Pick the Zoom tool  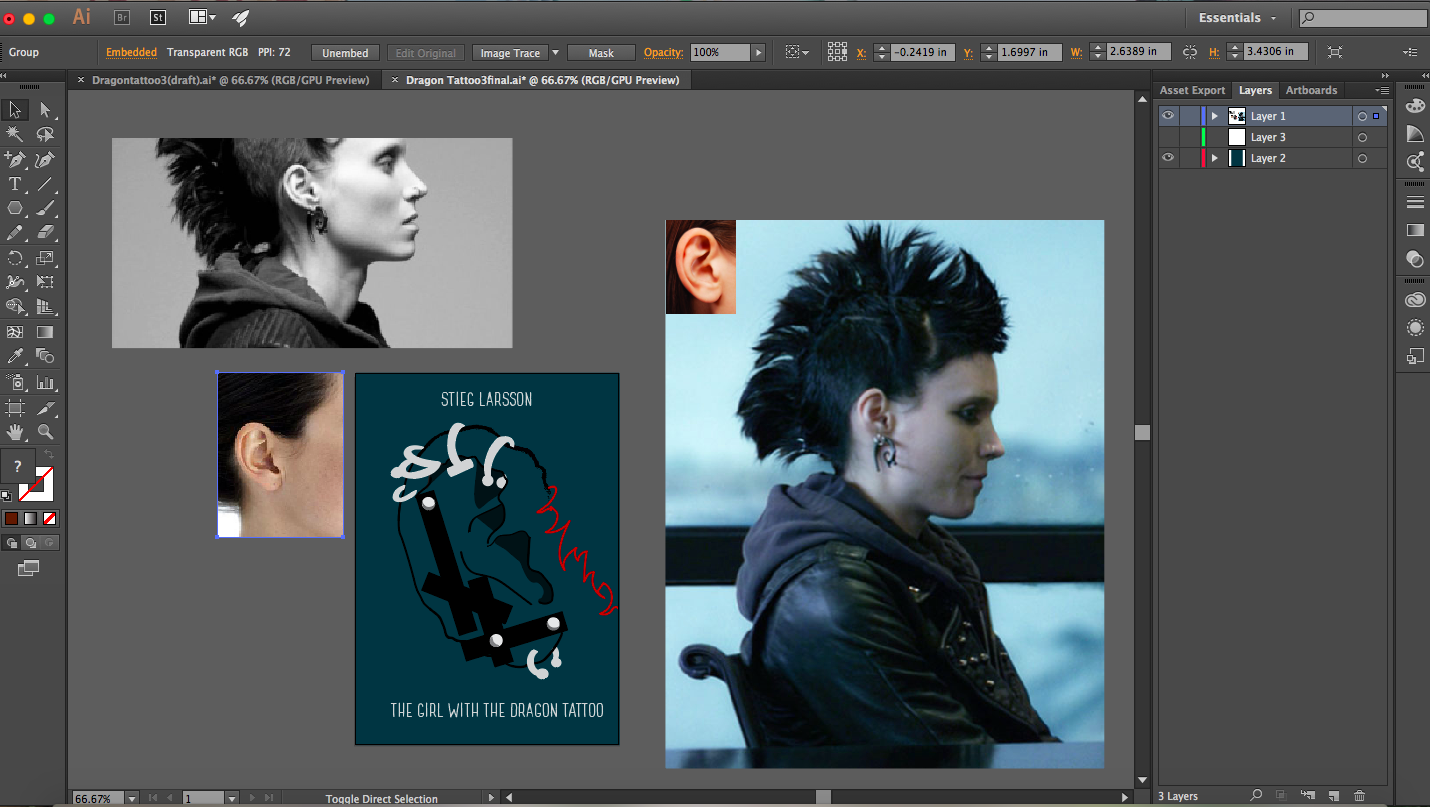coord(45,432)
